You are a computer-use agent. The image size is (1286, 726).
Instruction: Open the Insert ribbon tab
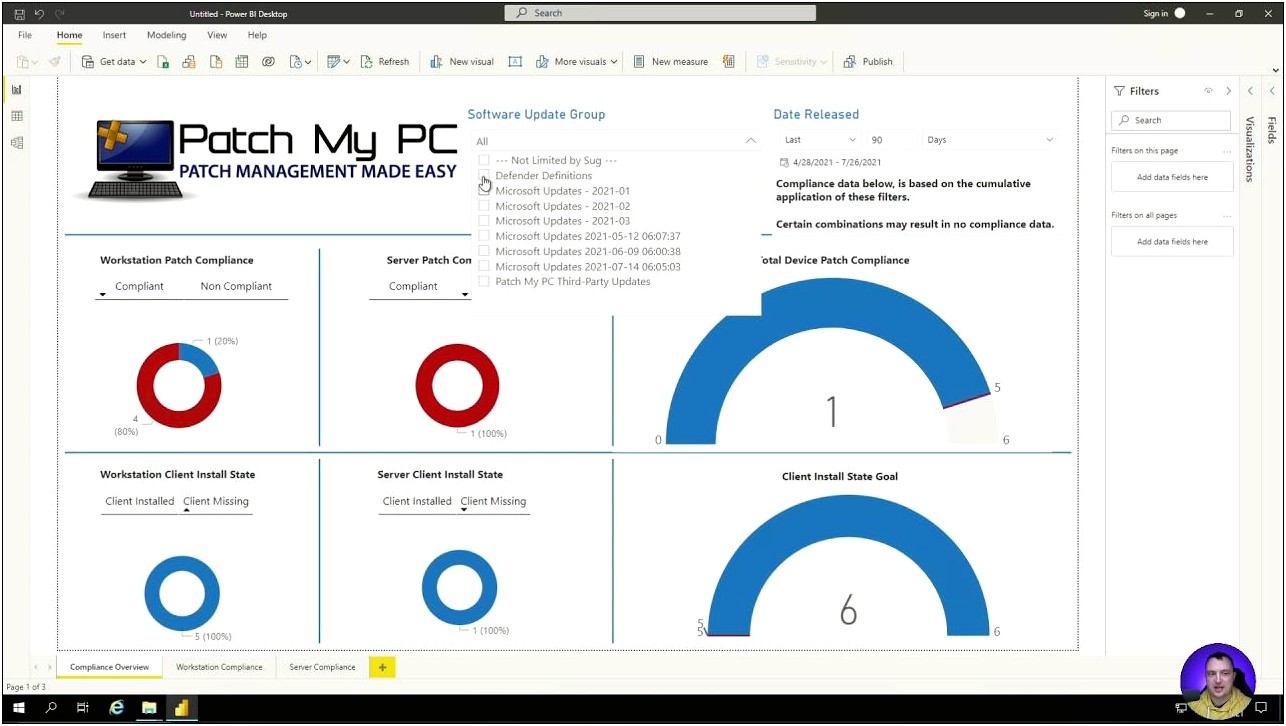pos(114,35)
